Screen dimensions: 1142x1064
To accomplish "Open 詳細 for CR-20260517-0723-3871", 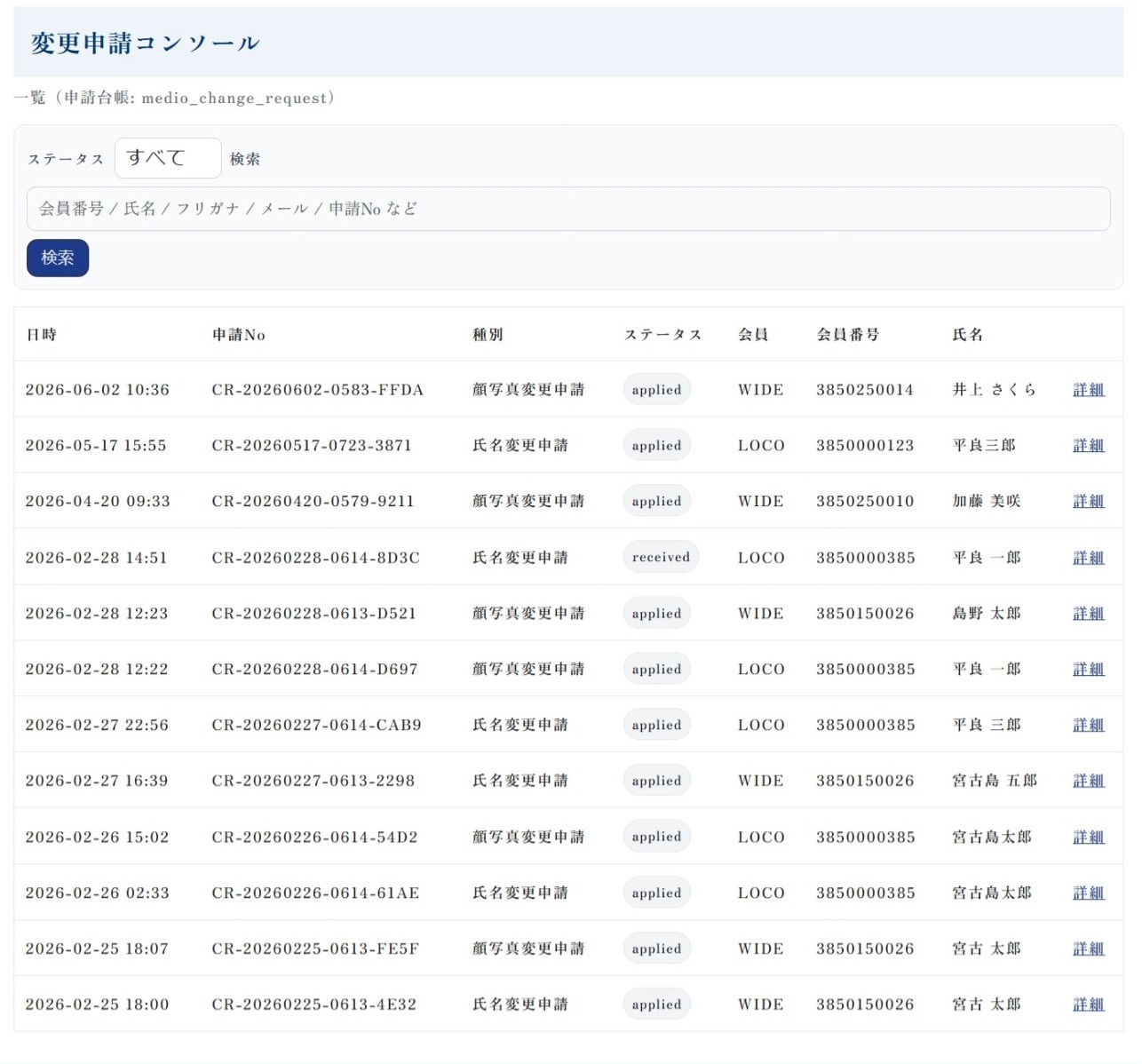I will click(1089, 446).
